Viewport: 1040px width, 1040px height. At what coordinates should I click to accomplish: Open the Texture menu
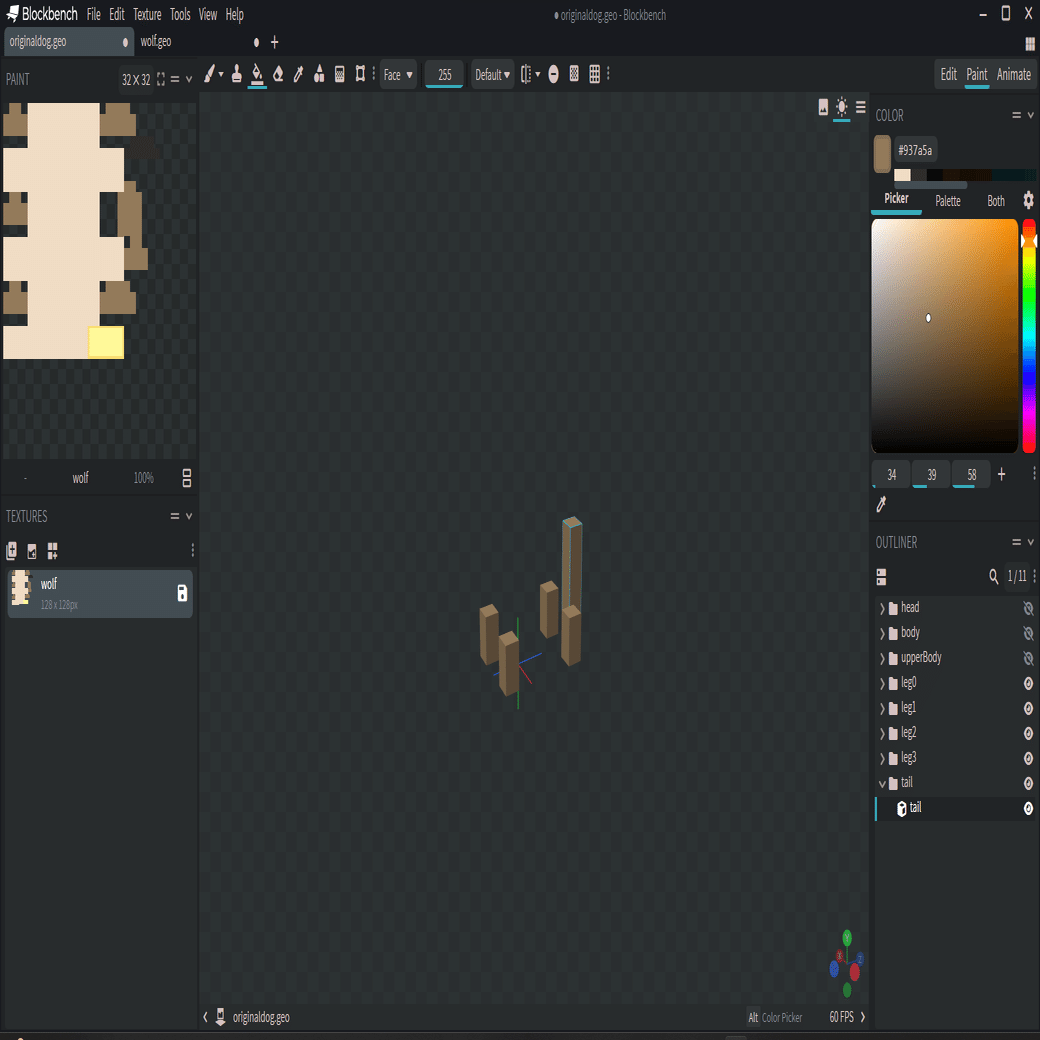[x=147, y=14]
